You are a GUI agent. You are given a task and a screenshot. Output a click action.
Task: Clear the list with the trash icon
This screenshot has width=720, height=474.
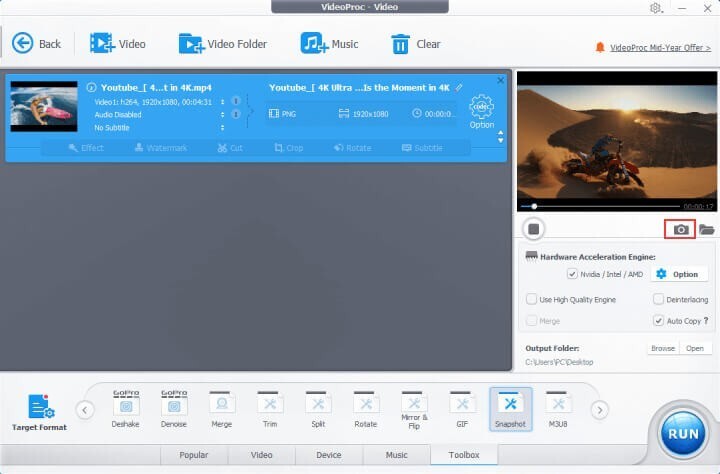tap(415, 44)
